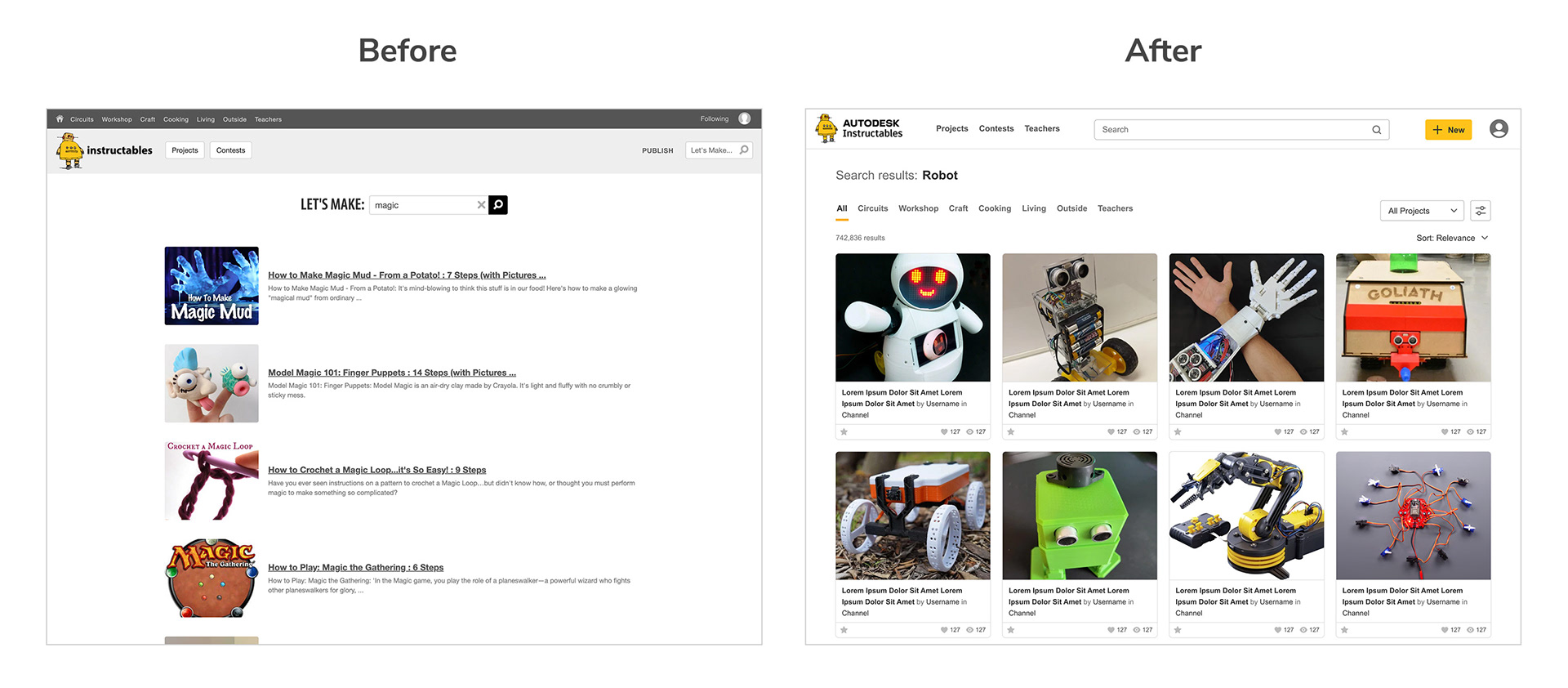This screenshot has height=688, width=1568.
Task: Open Projects in After header navigation
Action: pyautogui.click(x=952, y=129)
